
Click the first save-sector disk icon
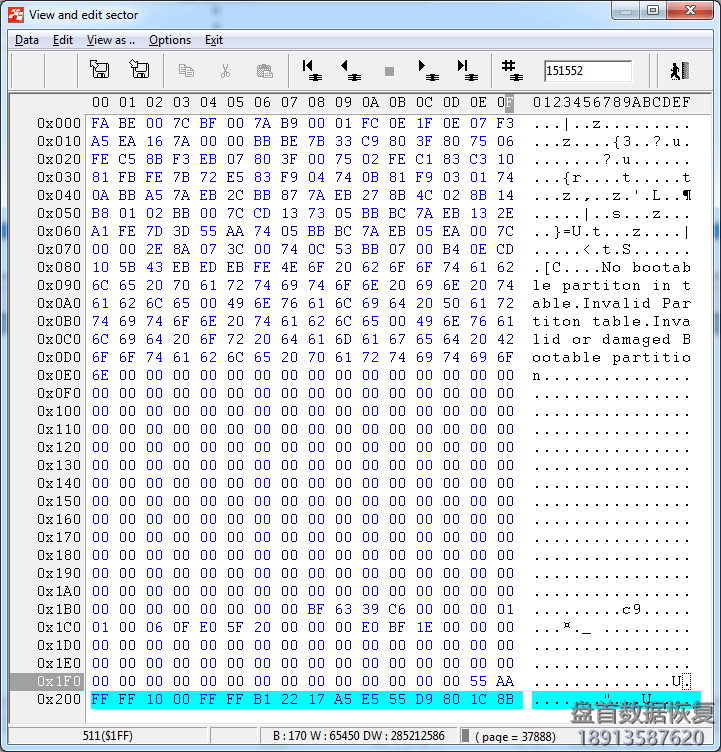100,70
